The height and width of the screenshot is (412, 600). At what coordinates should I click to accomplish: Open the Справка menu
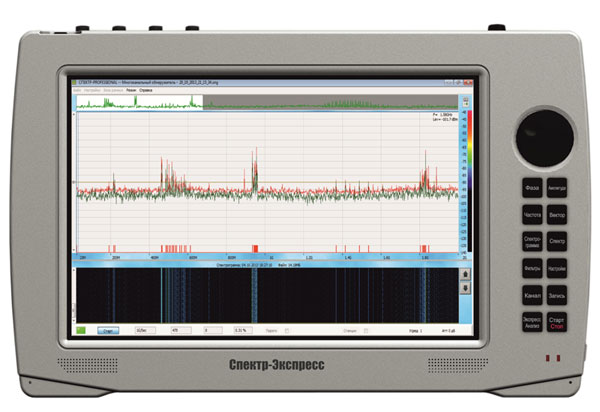click(x=146, y=90)
